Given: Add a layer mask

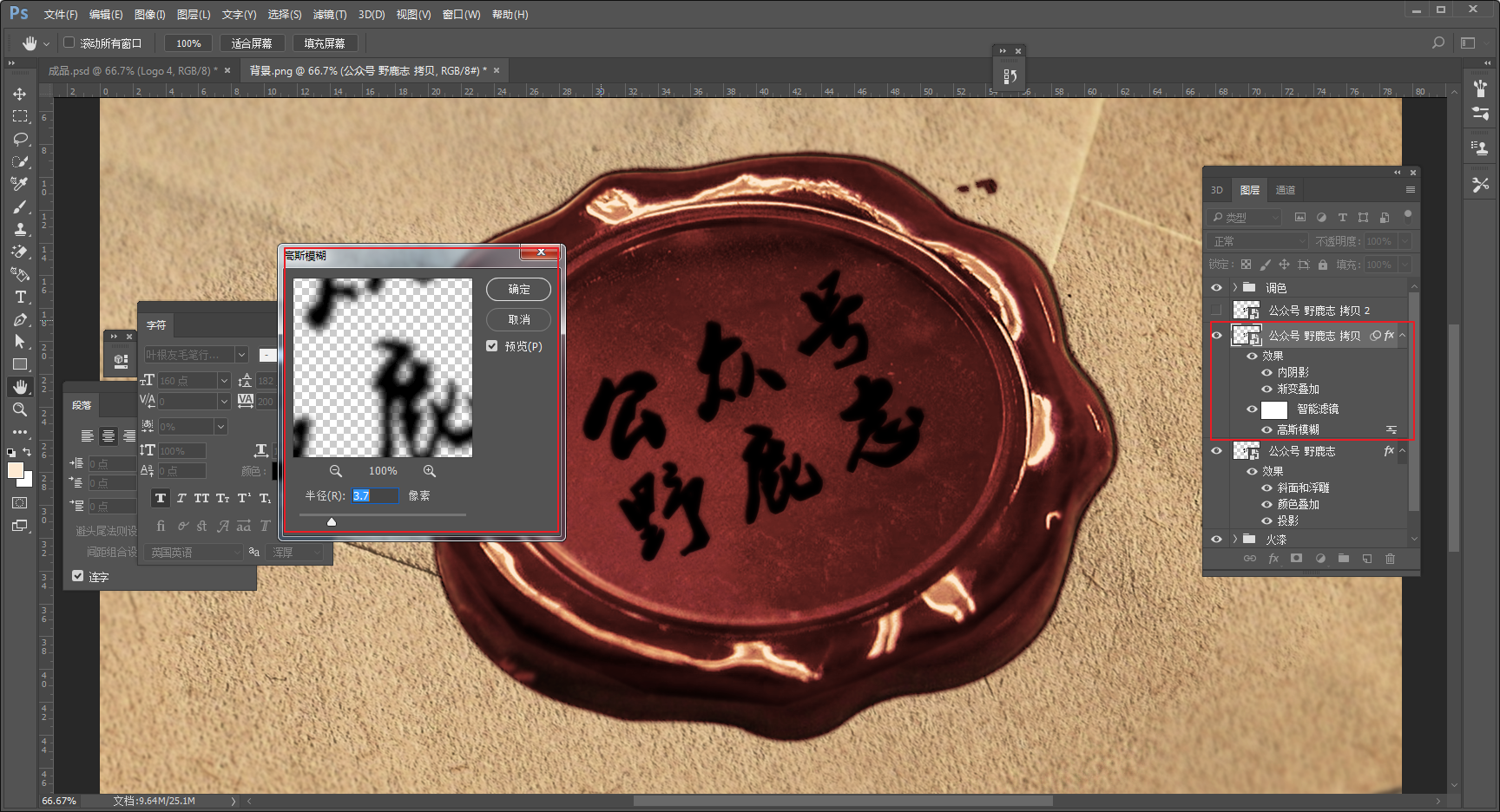Looking at the screenshot, I should pos(1296,559).
